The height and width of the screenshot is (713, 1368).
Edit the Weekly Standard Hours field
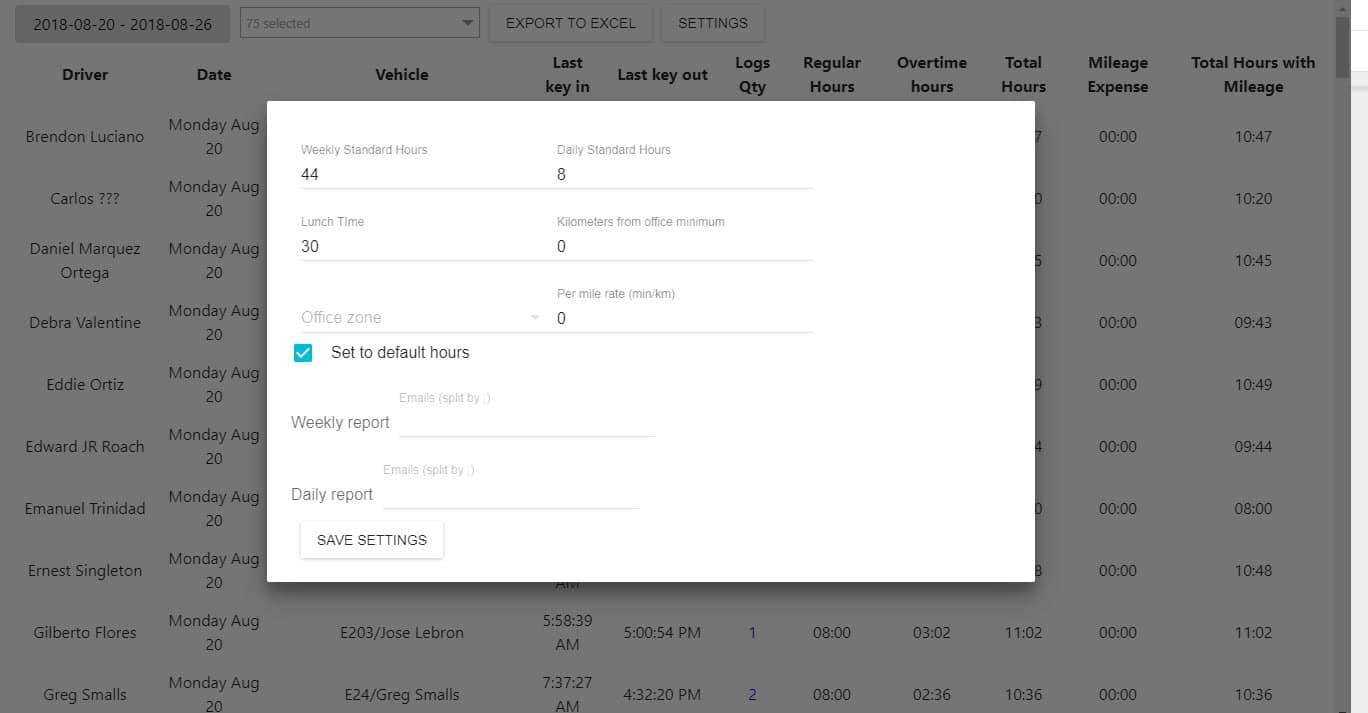point(427,174)
